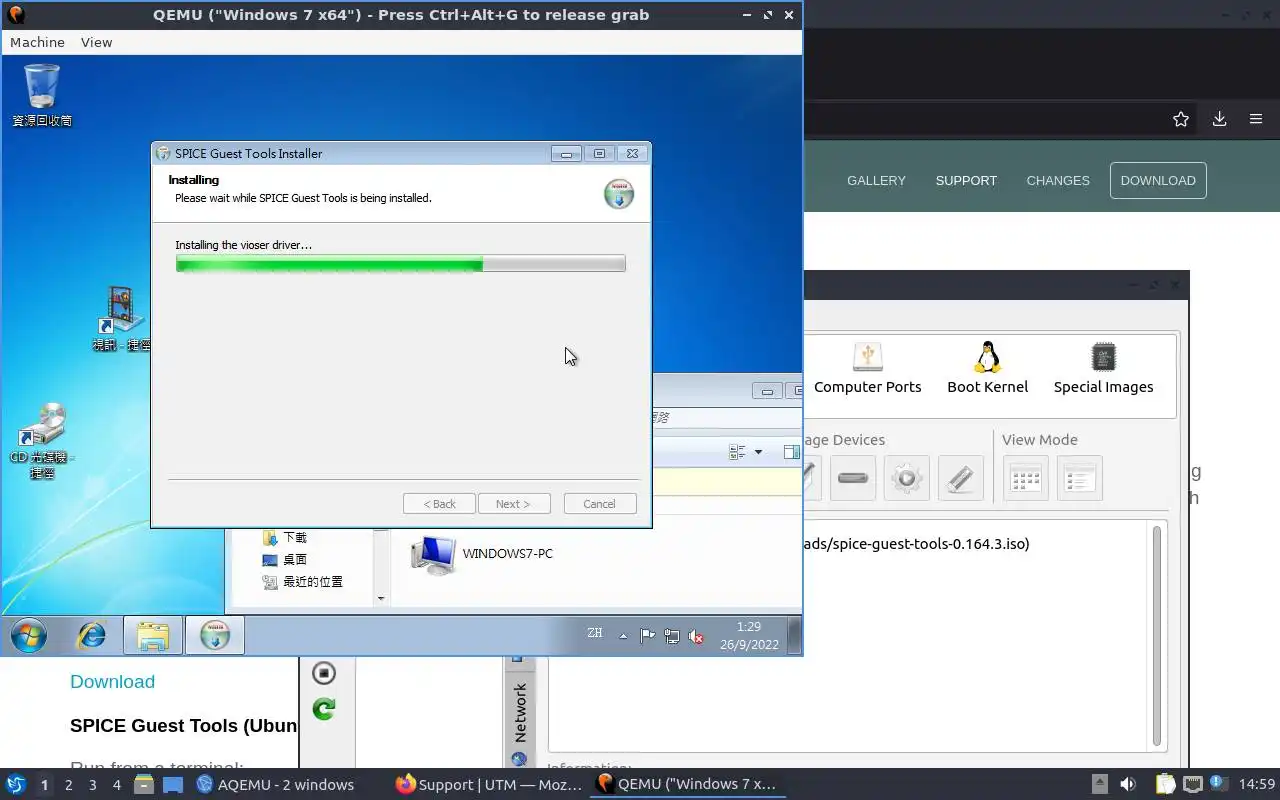Viewport: 1280px width, 800px height.
Task: Select SPICE installer taskbar button
Action: [215, 635]
